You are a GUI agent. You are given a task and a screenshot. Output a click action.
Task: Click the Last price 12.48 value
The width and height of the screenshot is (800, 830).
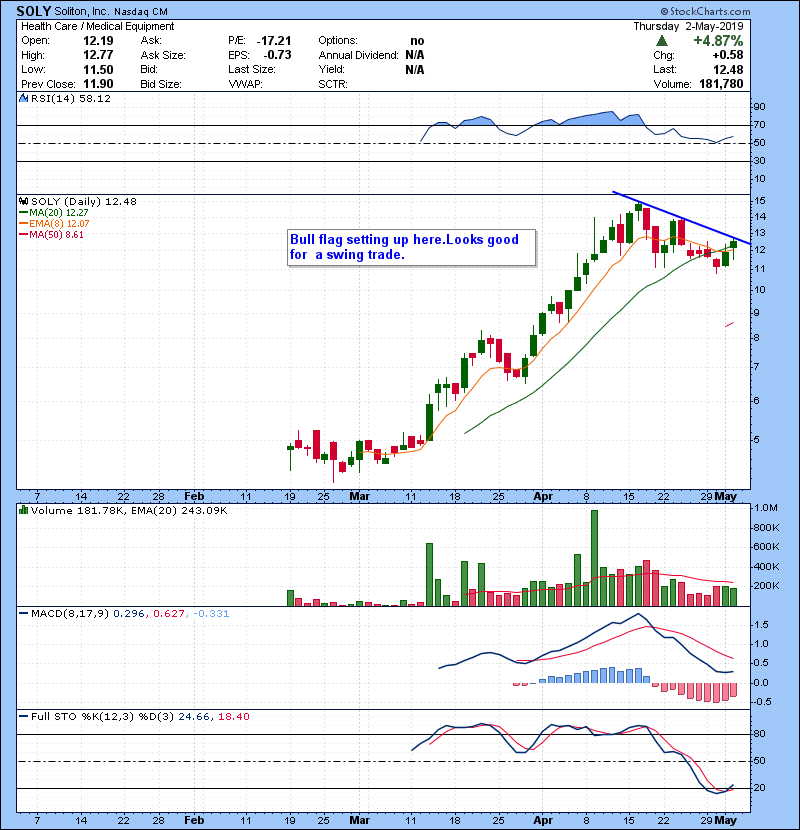point(728,69)
